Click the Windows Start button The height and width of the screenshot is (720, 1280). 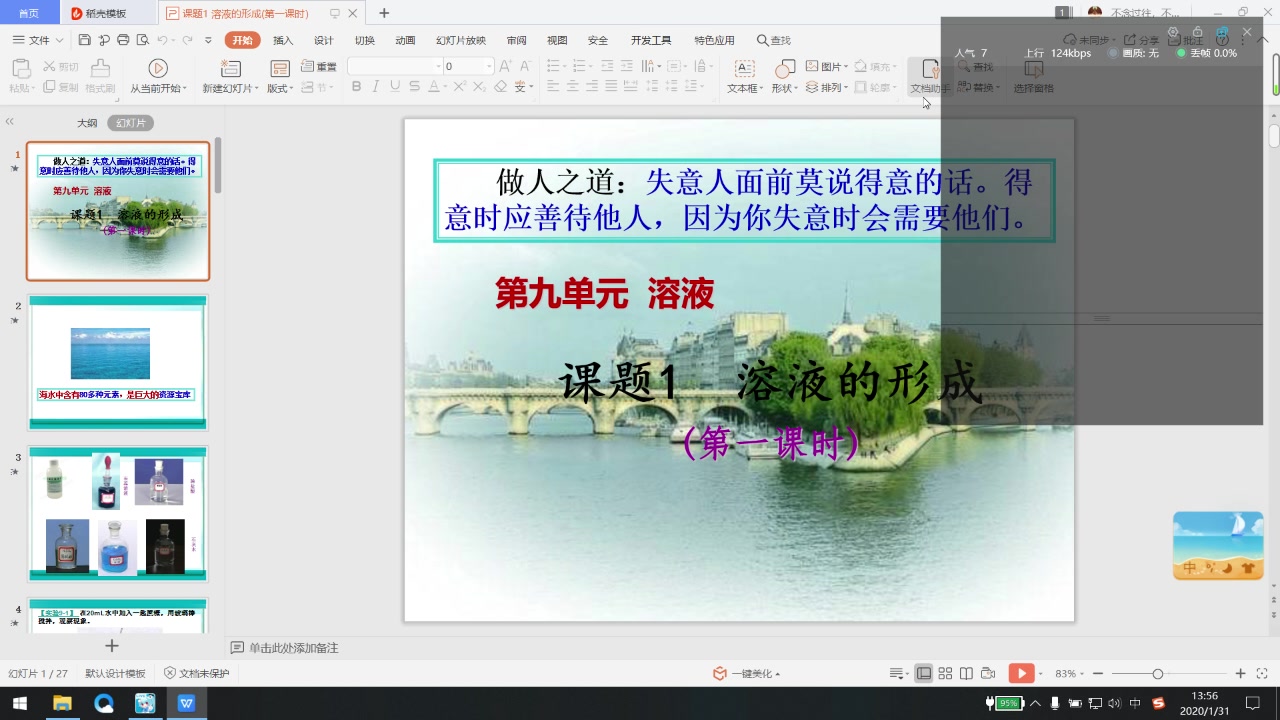19,703
